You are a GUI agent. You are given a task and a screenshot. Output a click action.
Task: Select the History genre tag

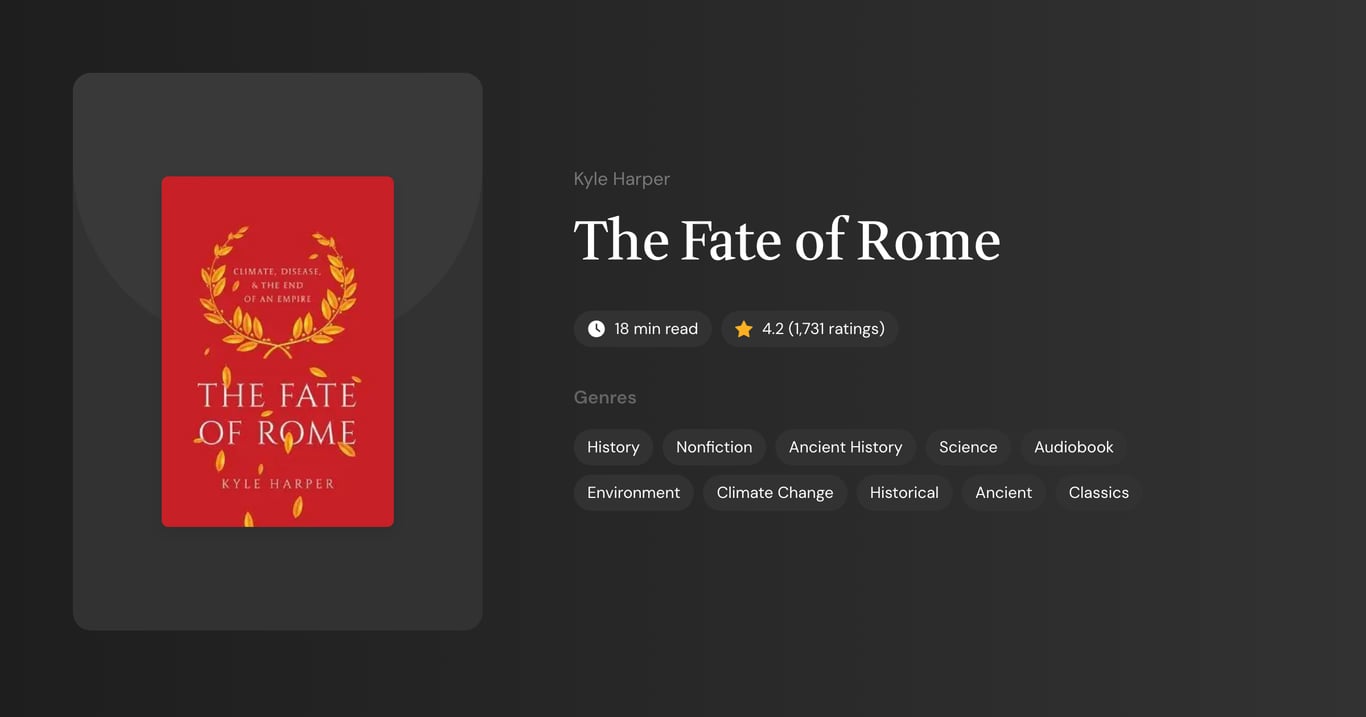point(613,447)
